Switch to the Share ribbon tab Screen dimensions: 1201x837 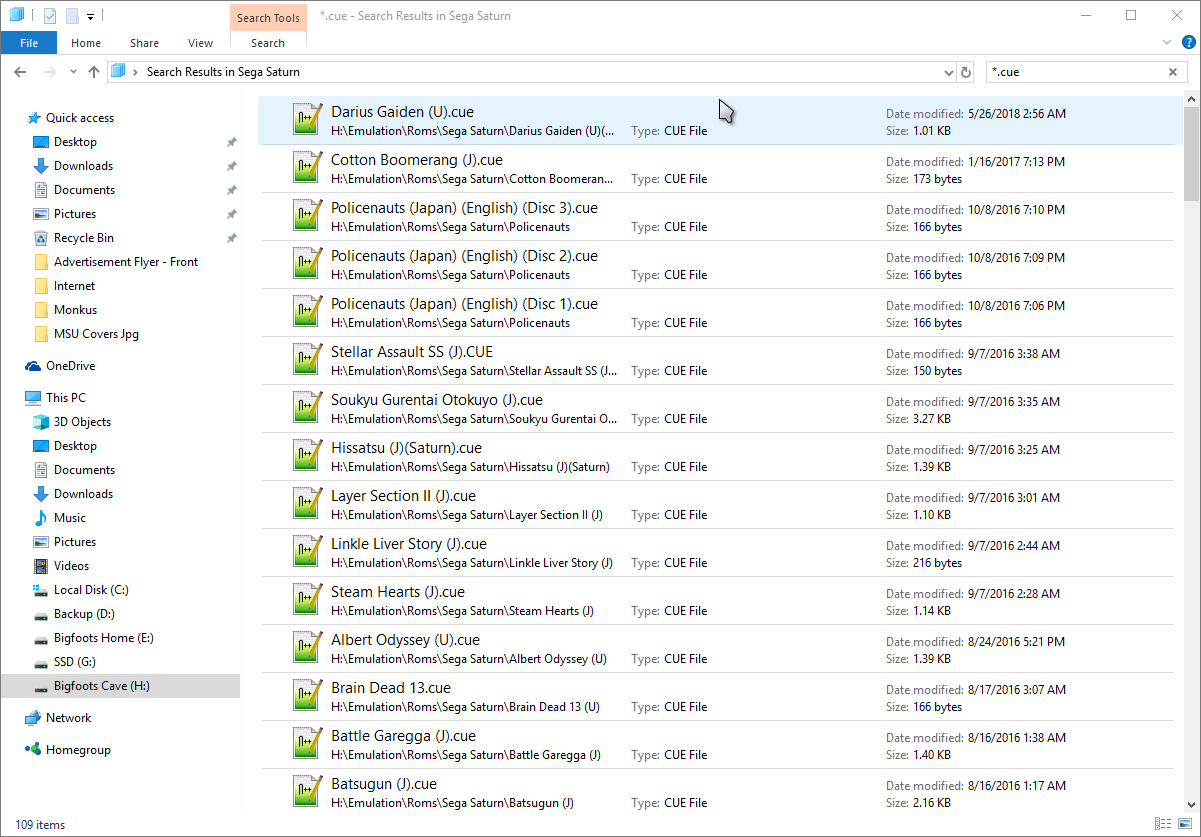(x=144, y=43)
